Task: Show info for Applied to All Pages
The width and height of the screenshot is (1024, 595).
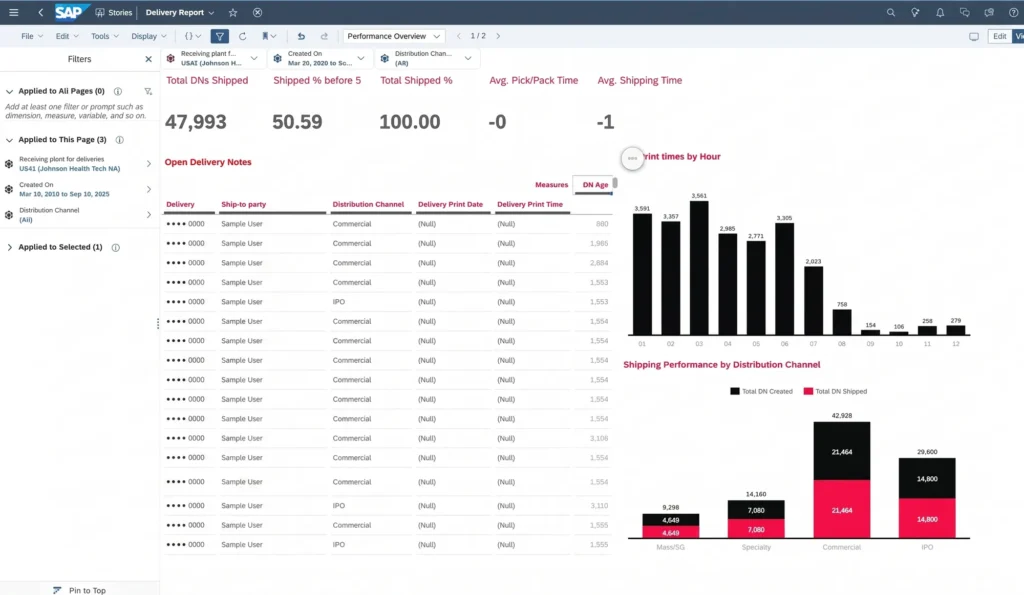Action: click(x=118, y=91)
